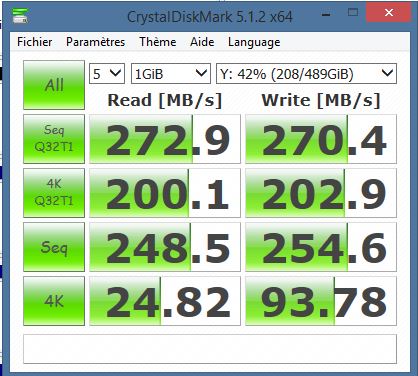Viewport: 418px width, 376px height.
Task: Minimize the CrystalDiskMark window
Action: pos(326,15)
